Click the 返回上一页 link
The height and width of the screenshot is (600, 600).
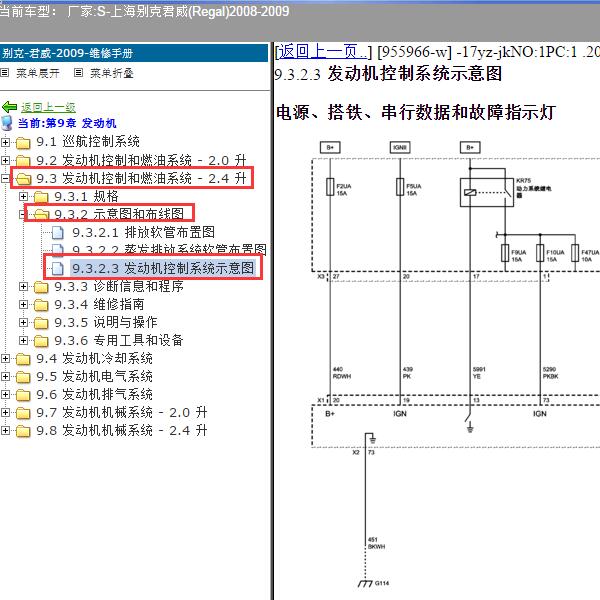322,52
